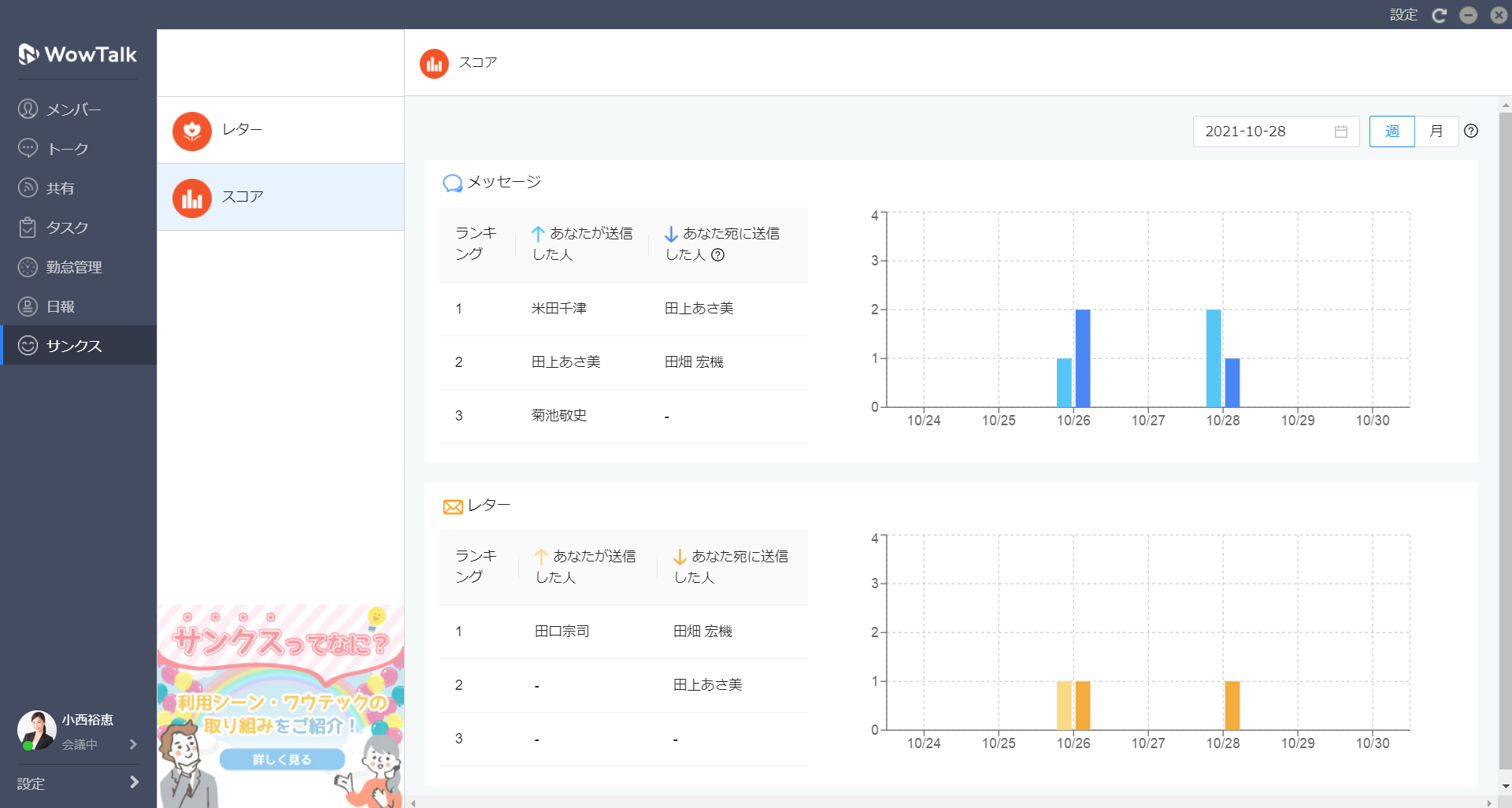Viewport: 1512px width, 808px height.
Task: Click the horizontal scrollbar right arrow
Action: [x=1489, y=802]
